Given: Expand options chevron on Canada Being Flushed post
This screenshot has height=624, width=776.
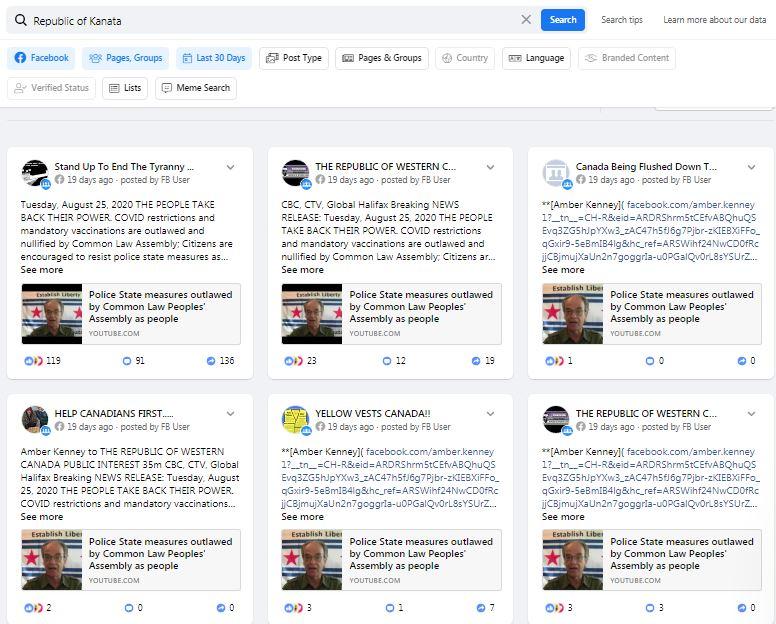Looking at the screenshot, I should tap(751, 167).
